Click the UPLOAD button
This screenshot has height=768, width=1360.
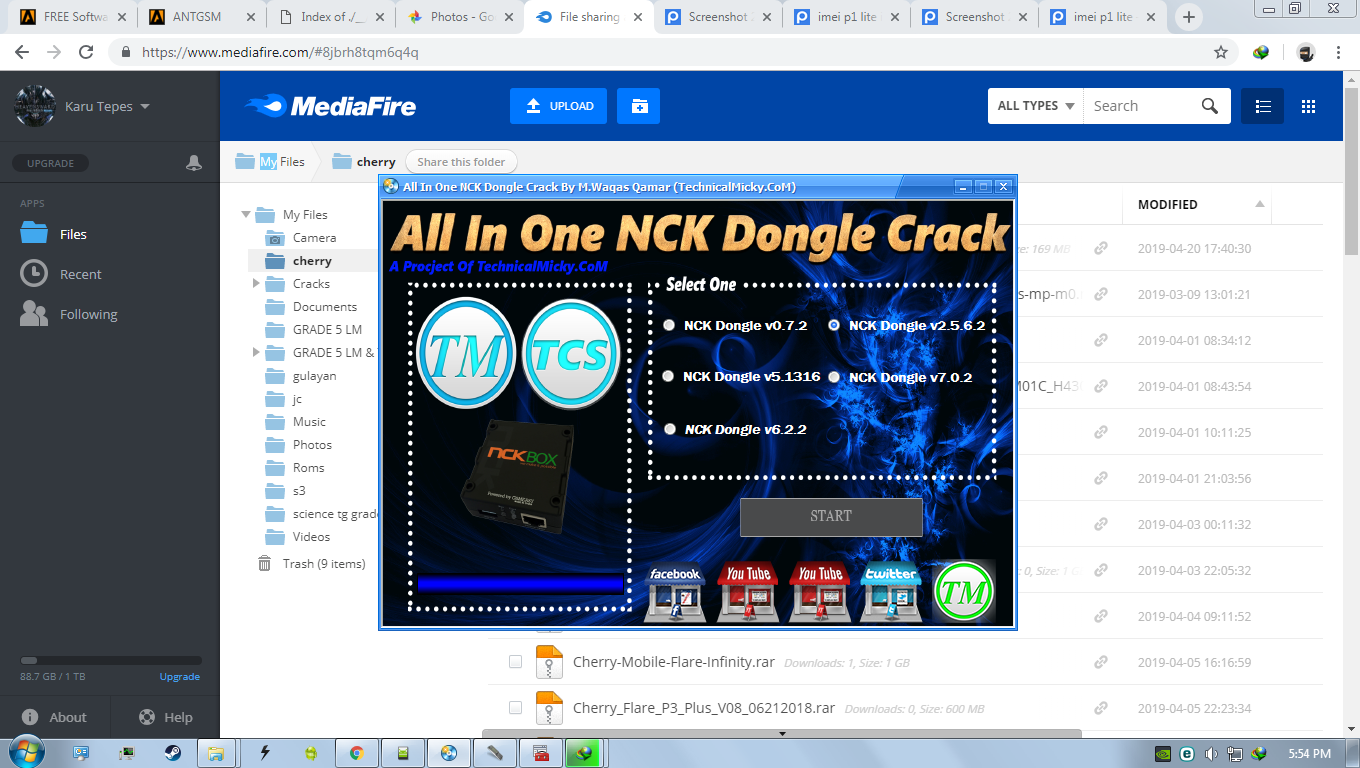tap(558, 106)
